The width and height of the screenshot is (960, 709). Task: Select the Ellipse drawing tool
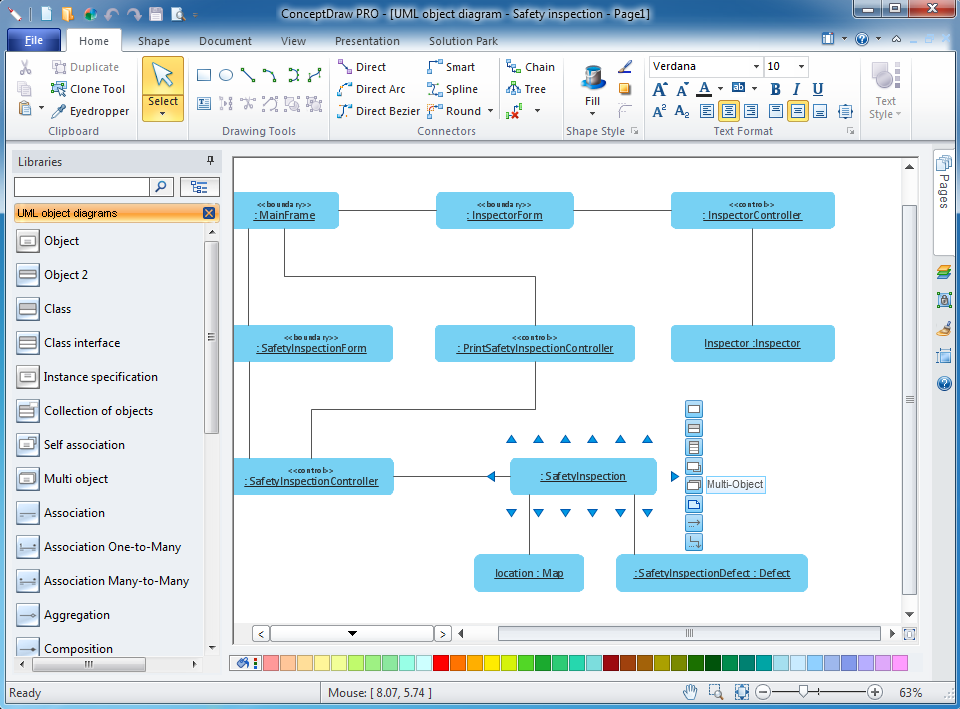(x=226, y=75)
